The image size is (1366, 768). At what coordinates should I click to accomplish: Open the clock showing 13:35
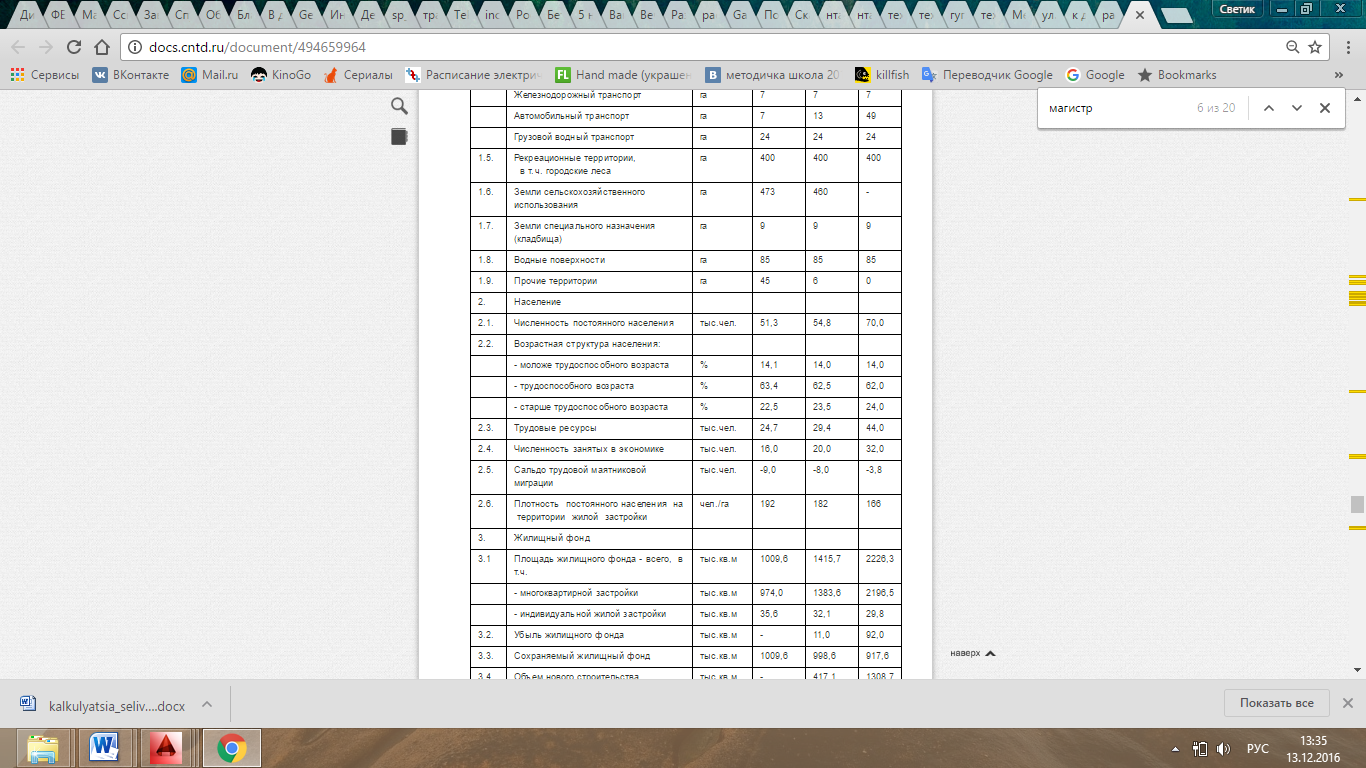1313,748
